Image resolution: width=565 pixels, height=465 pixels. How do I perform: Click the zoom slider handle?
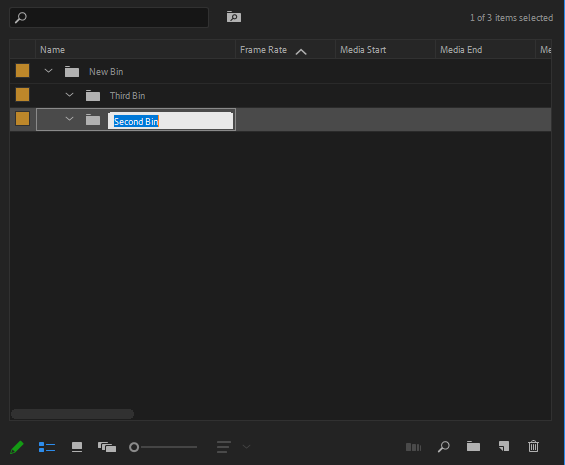pyautogui.click(x=134, y=447)
